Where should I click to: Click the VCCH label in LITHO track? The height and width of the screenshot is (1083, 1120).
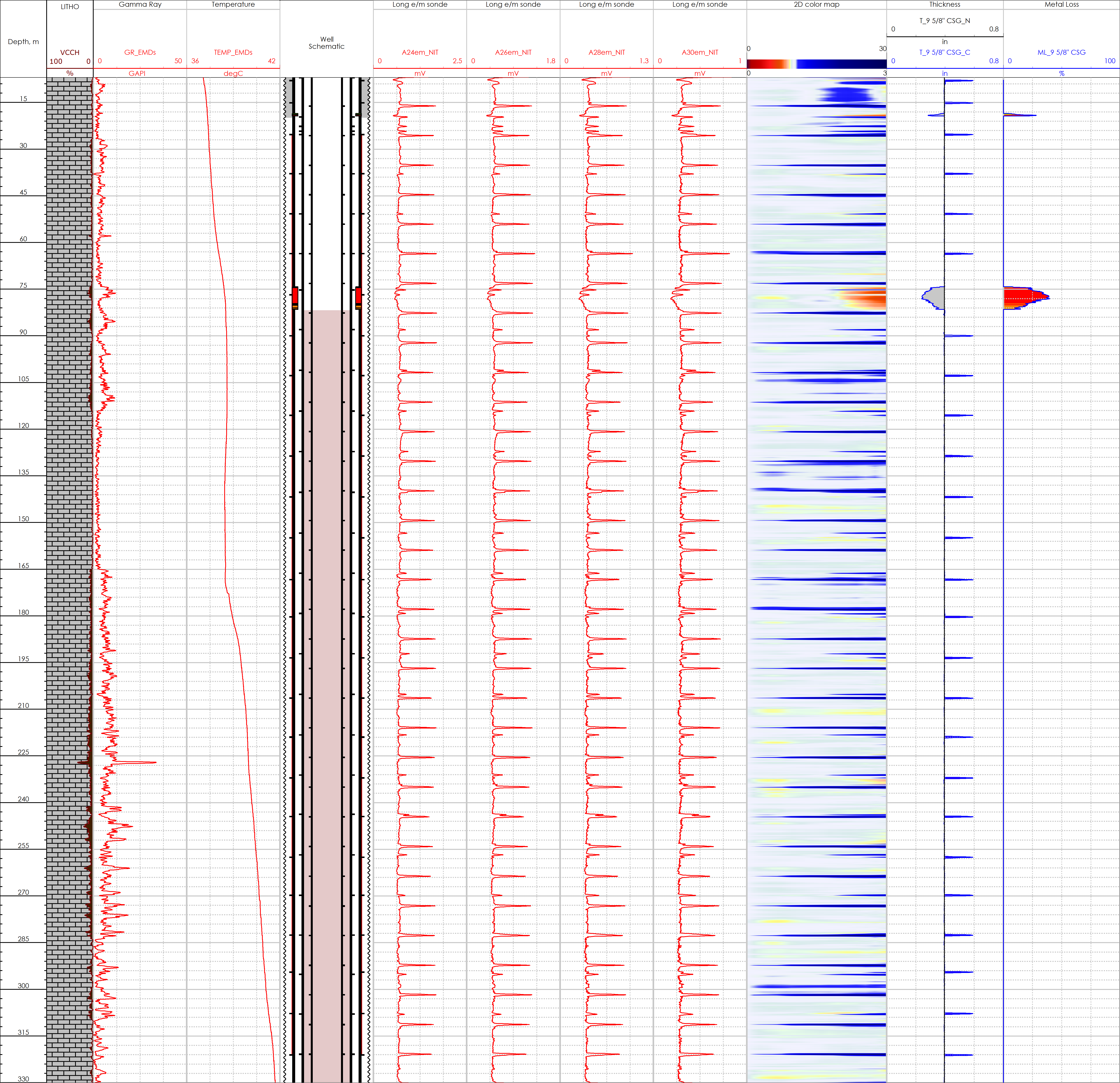pos(70,52)
